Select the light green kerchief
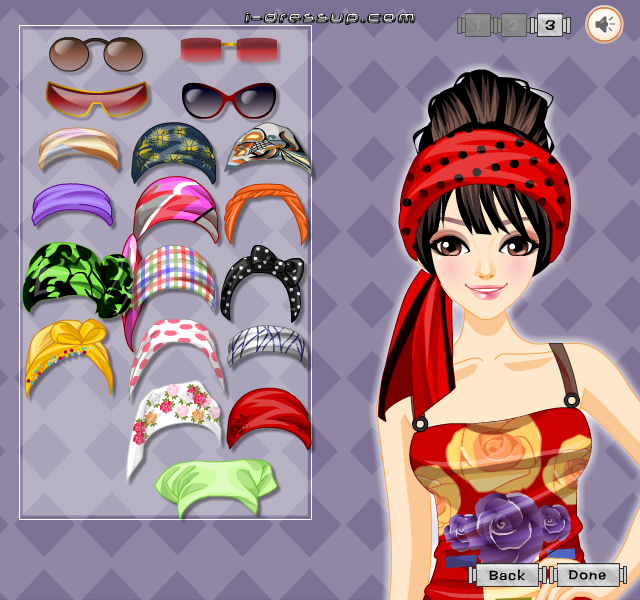This screenshot has width=640, height=600. pyautogui.click(x=217, y=487)
